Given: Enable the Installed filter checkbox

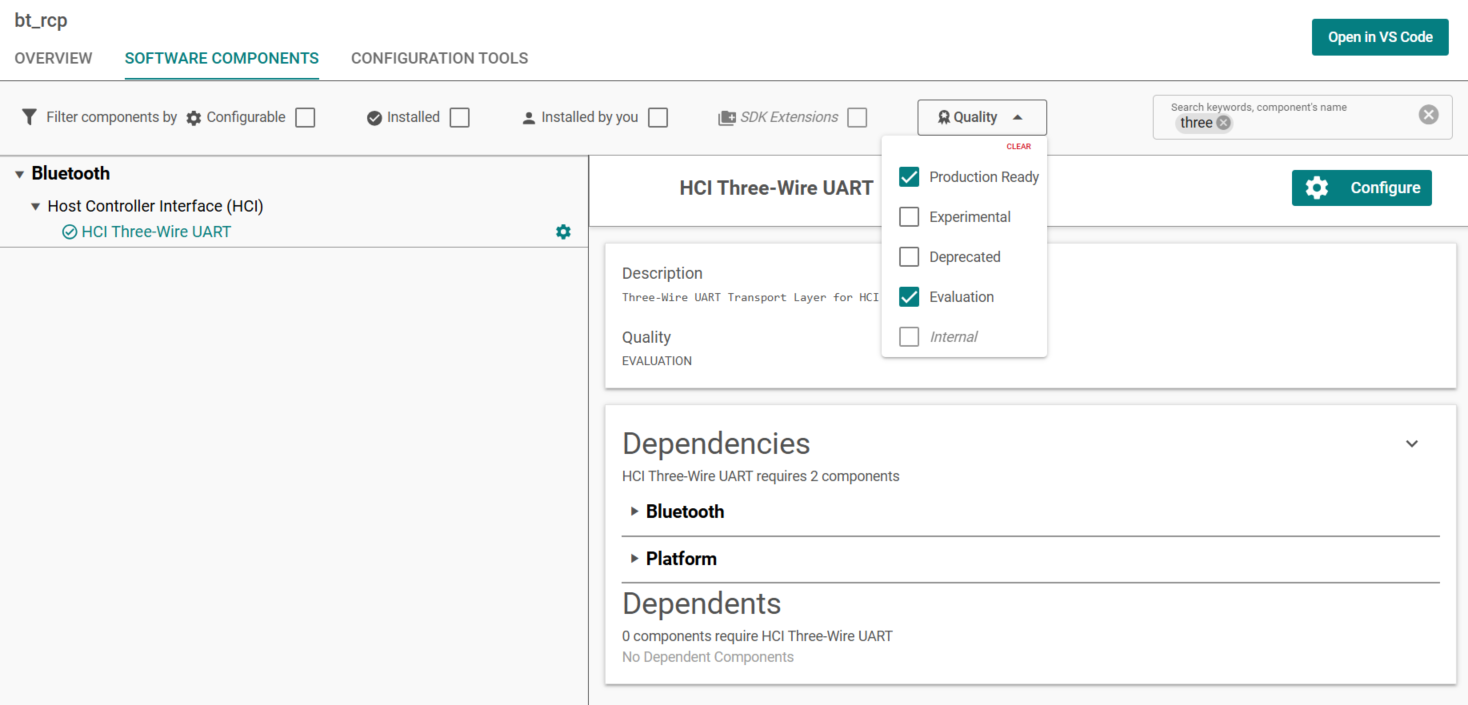Looking at the screenshot, I should tap(459, 118).
